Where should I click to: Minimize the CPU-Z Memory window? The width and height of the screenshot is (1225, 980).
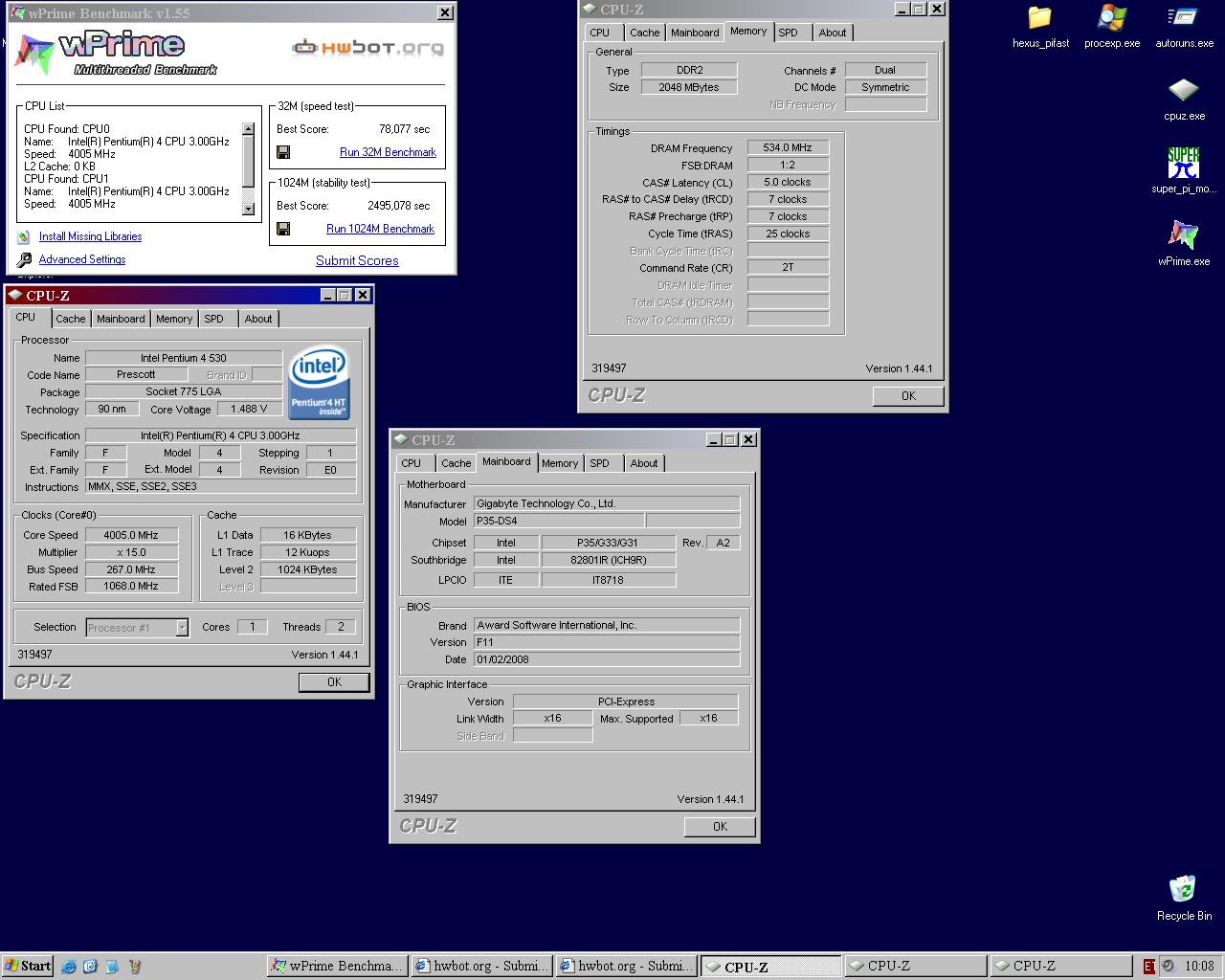click(x=902, y=9)
